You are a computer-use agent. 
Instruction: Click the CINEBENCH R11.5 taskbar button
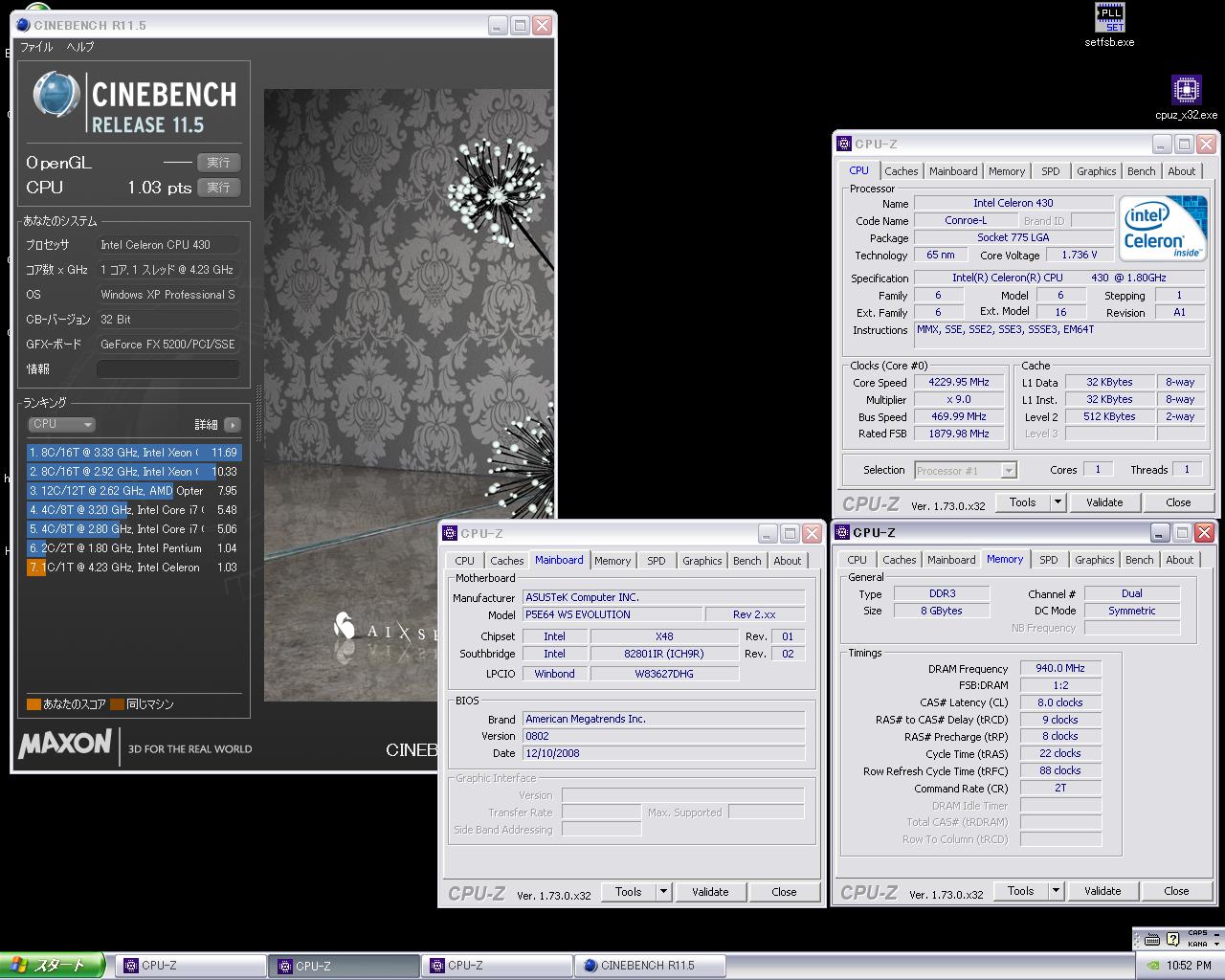pos(650,966)
